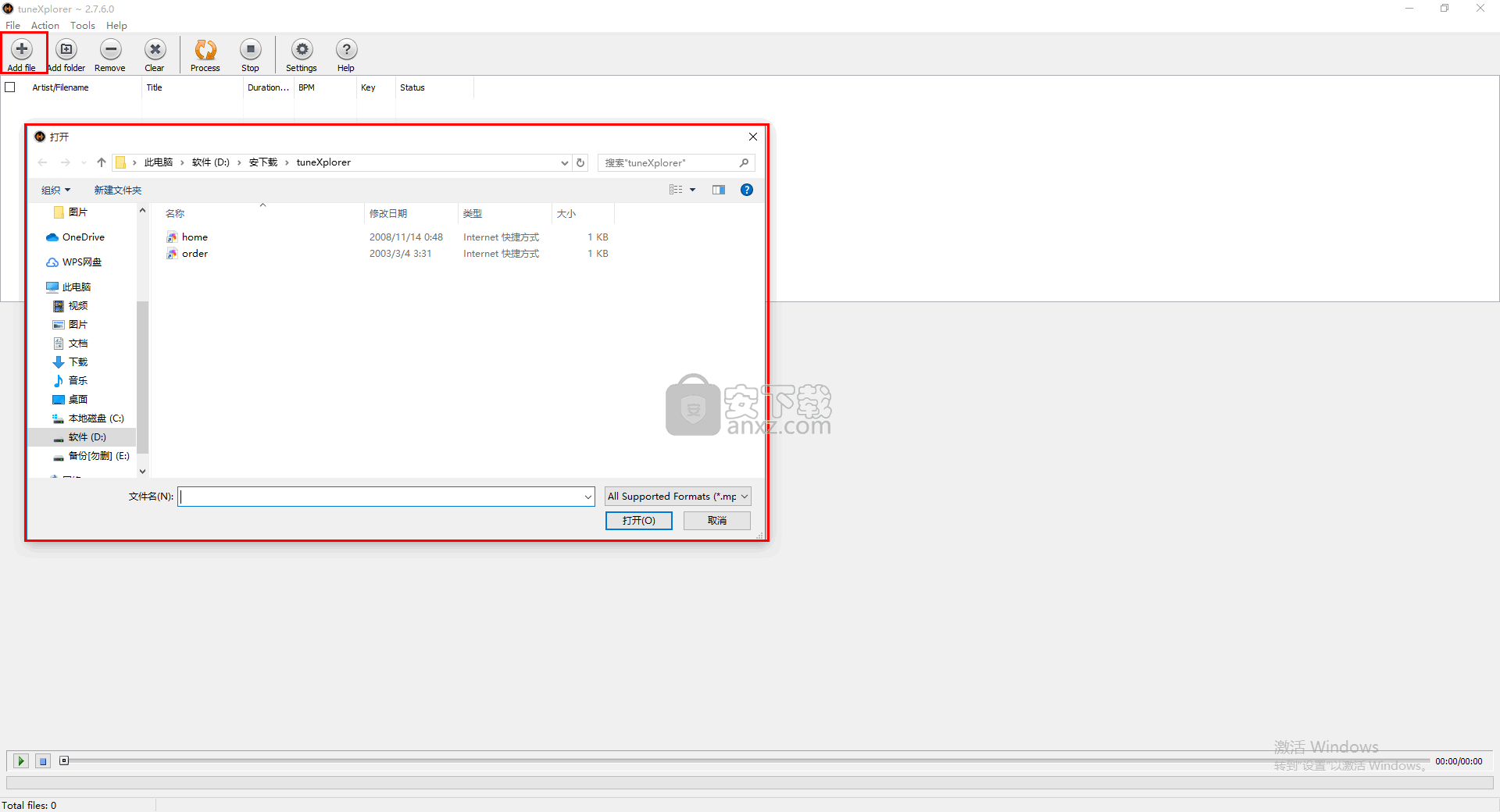Open the Help menu
Screen dimensions: 1500x812
pyautogui.click(x=116, y=25)
